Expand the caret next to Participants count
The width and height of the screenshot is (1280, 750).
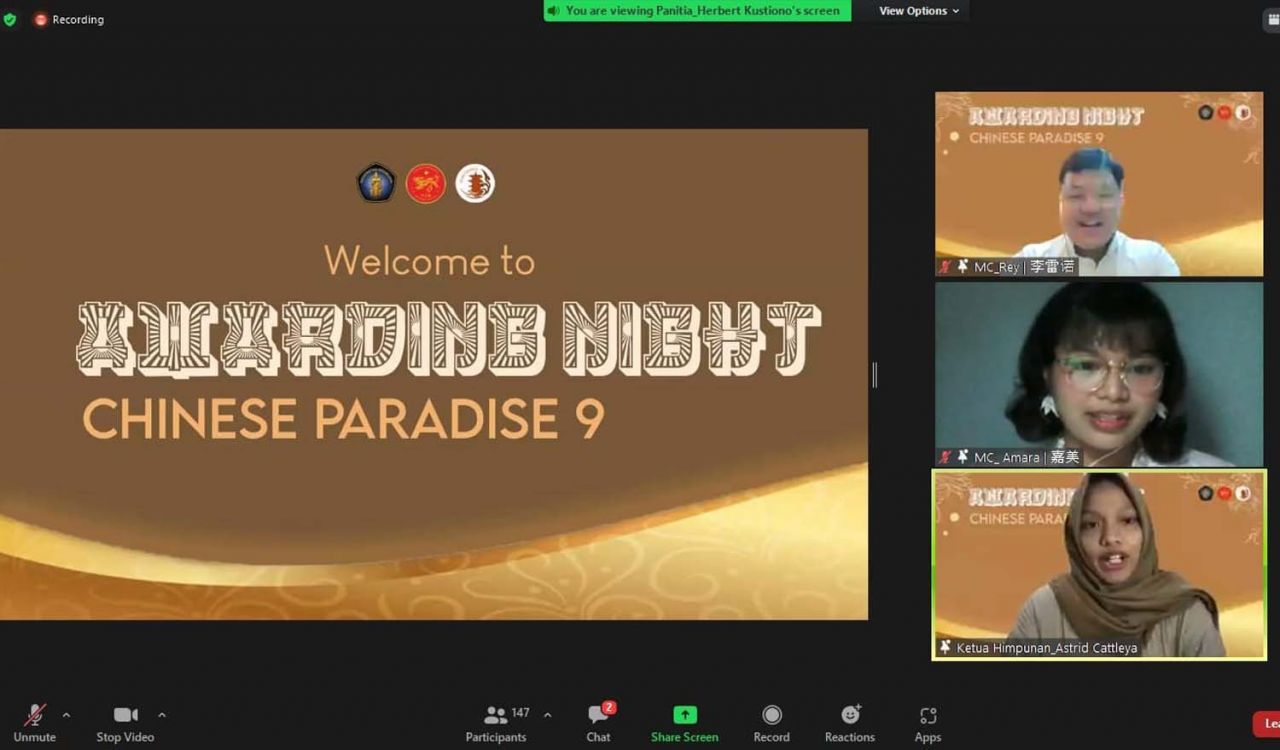547,715
